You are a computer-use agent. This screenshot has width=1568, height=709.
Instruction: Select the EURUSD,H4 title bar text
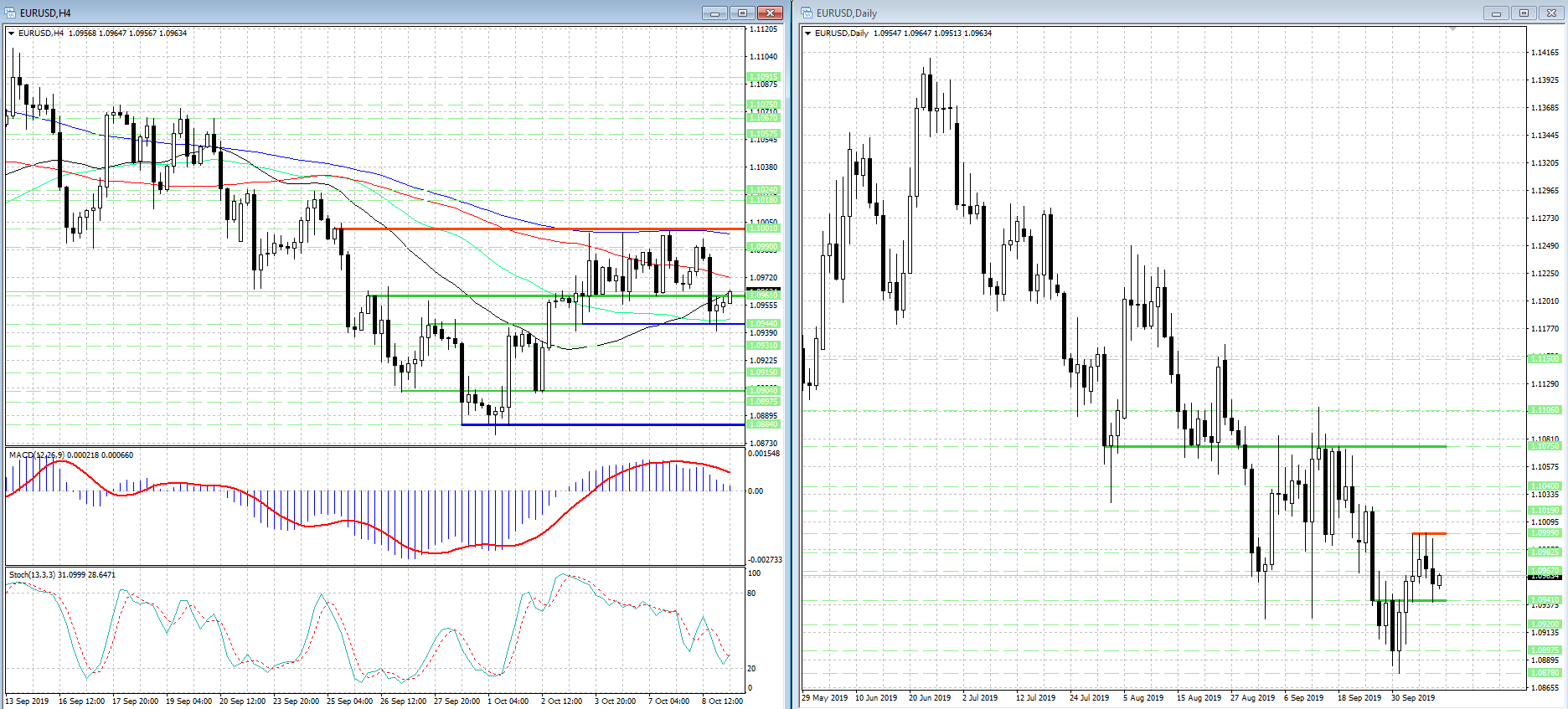[x=45, y=13]
